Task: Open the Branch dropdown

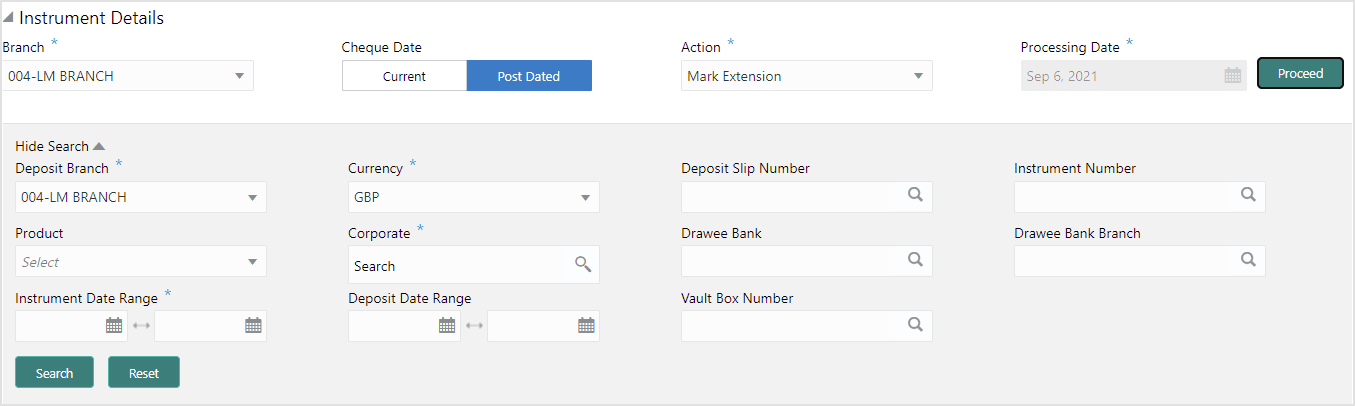Action: tap(128, 76)
